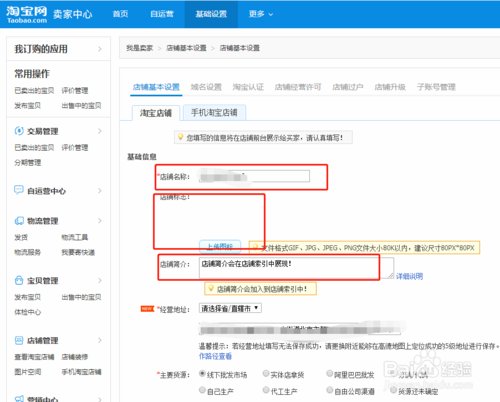Screen dimensions: 500x402
Task: Open 我要寄快递 link
Action: coord(78,252)
